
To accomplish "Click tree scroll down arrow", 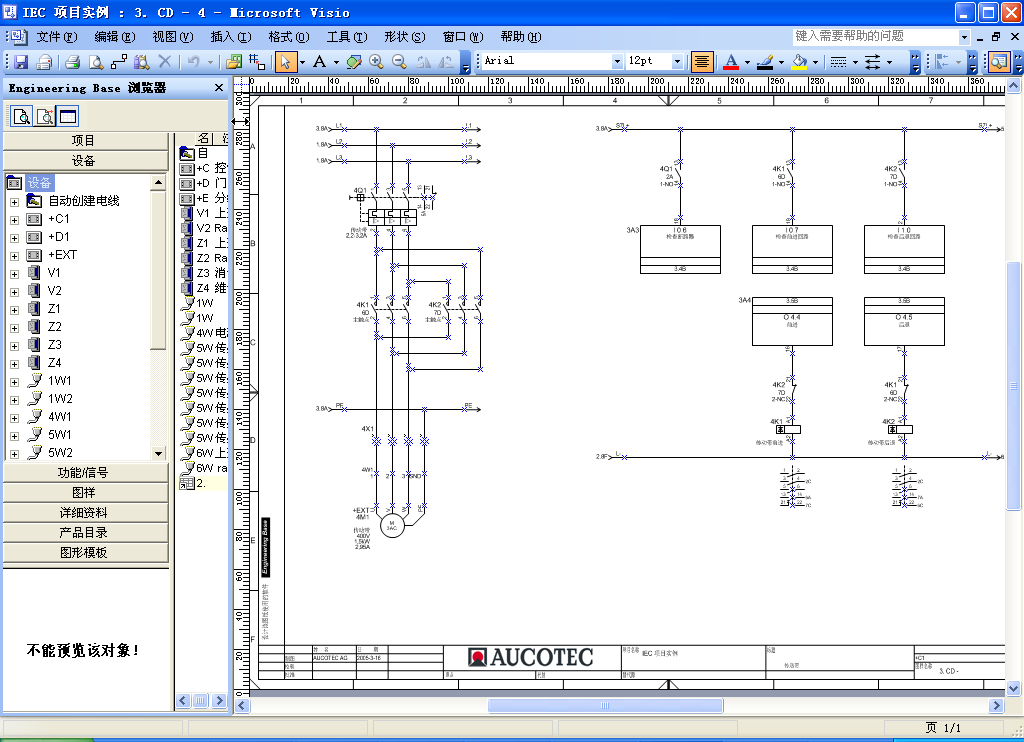I will (x=158, y=453).
